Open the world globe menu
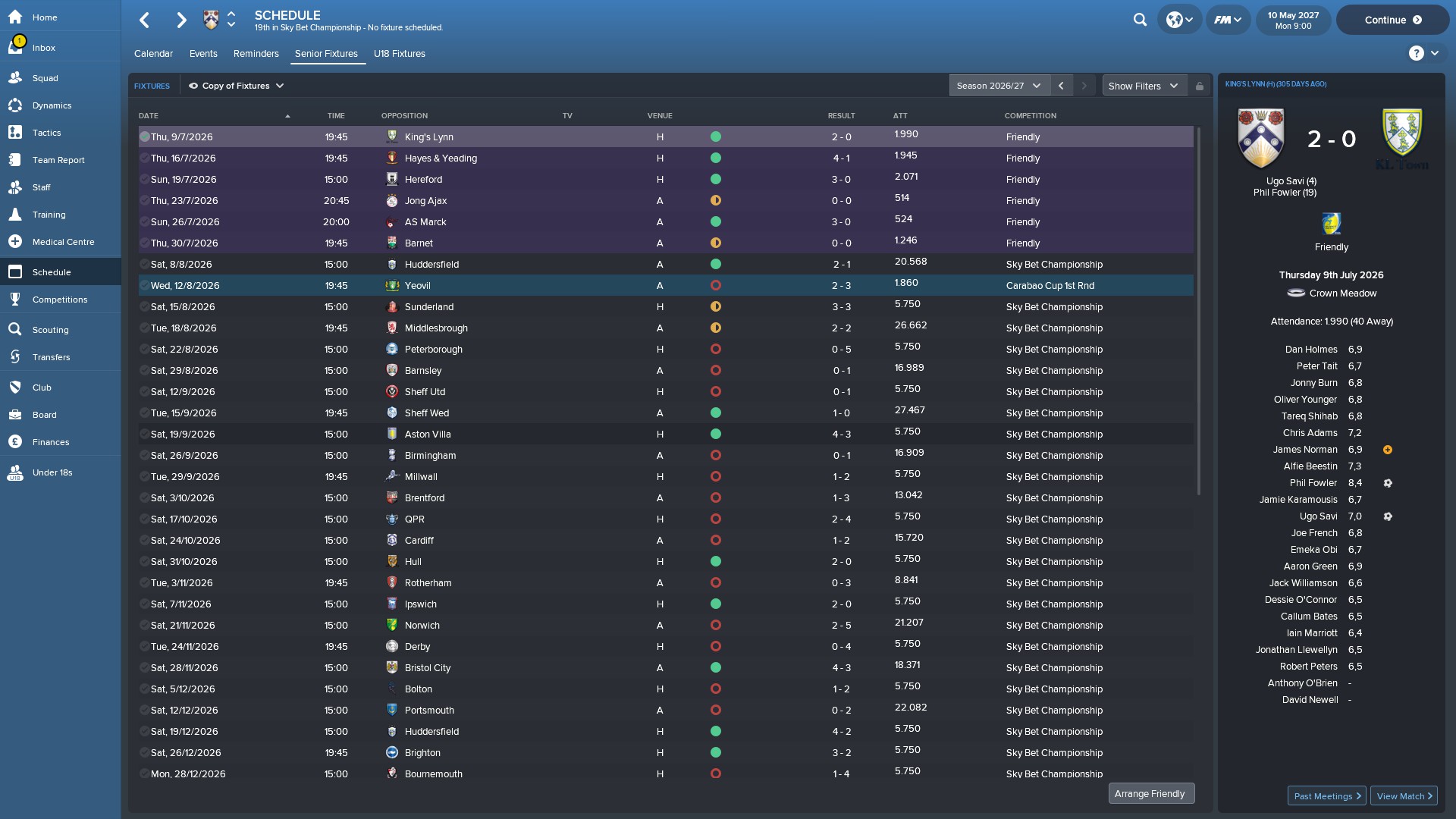Screen dimensions: 1456x819 [x=1179, y=20]
